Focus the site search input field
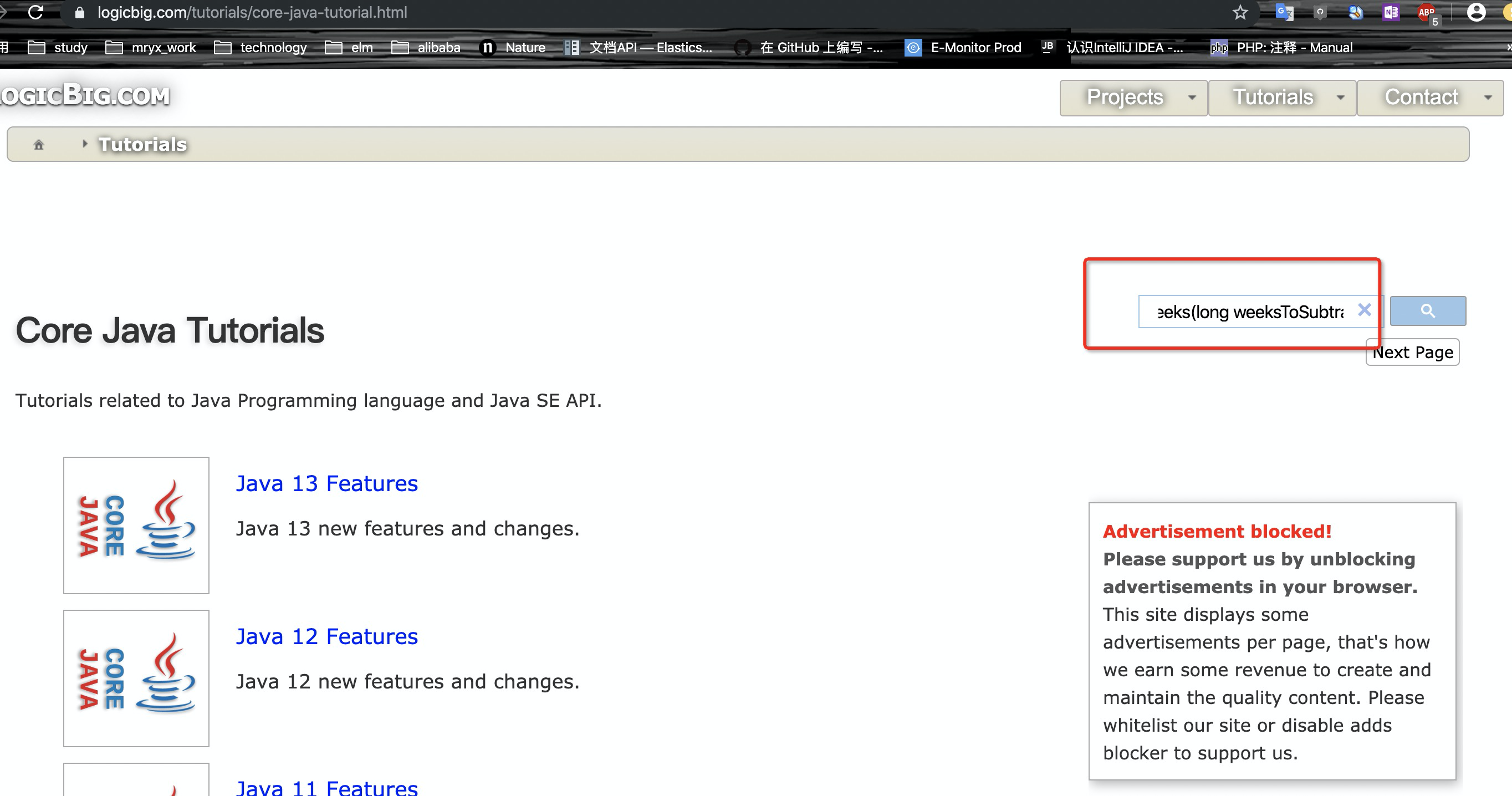Screen dimensions: 1512x796 pos(1249,312)
